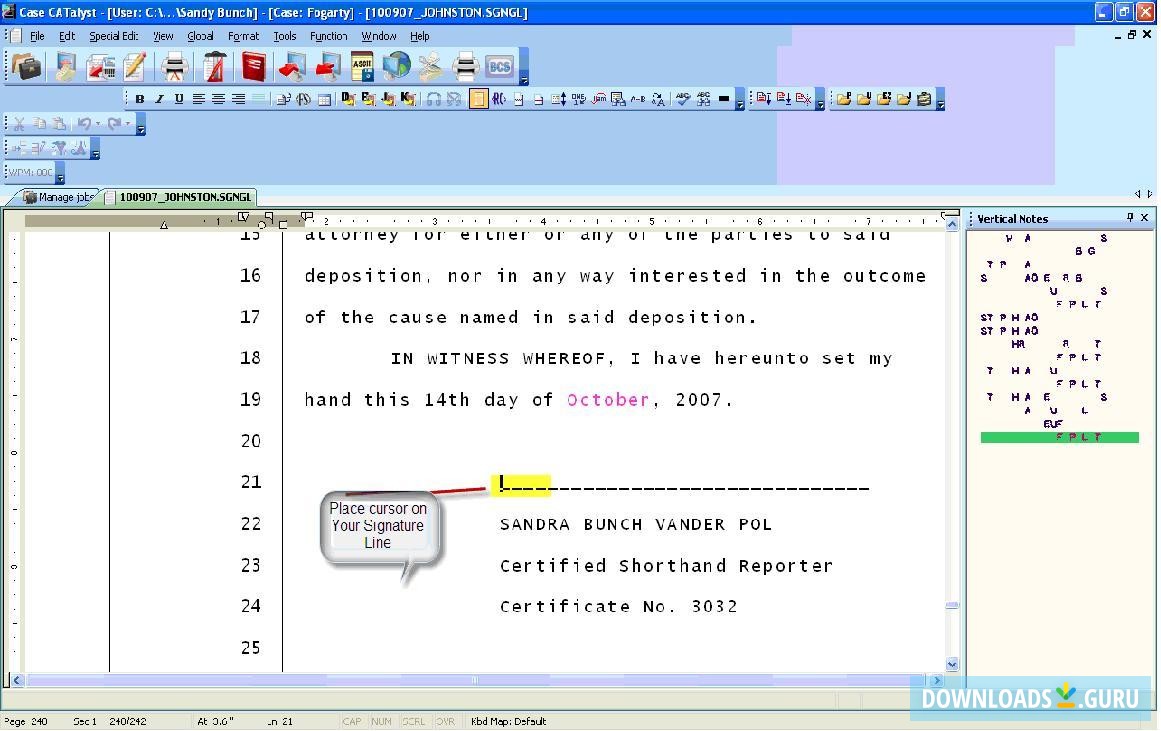
Task: Click the document with pencil edit icon
Action: (135, 67)
